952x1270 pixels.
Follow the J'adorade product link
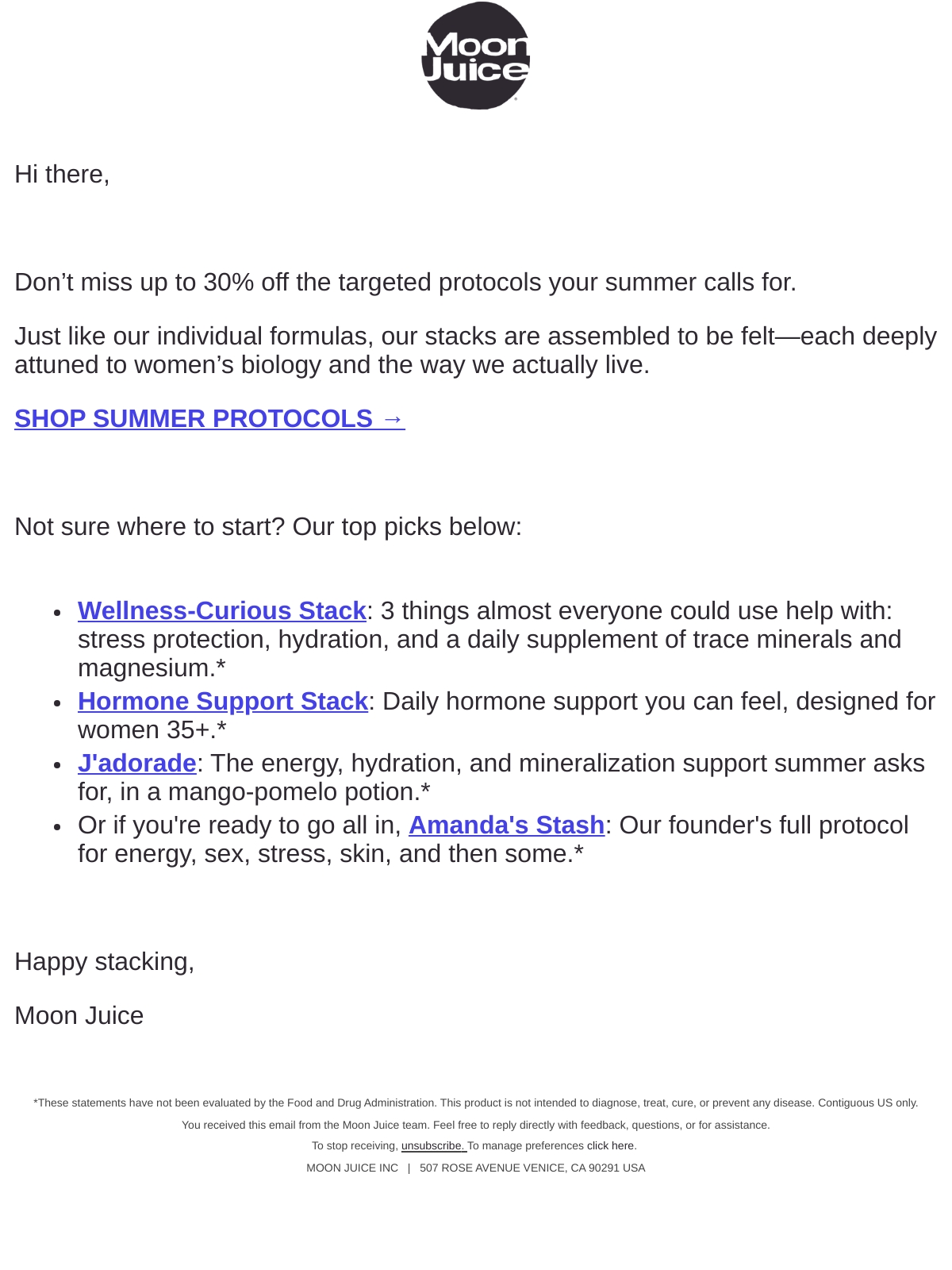click(137, 763)
